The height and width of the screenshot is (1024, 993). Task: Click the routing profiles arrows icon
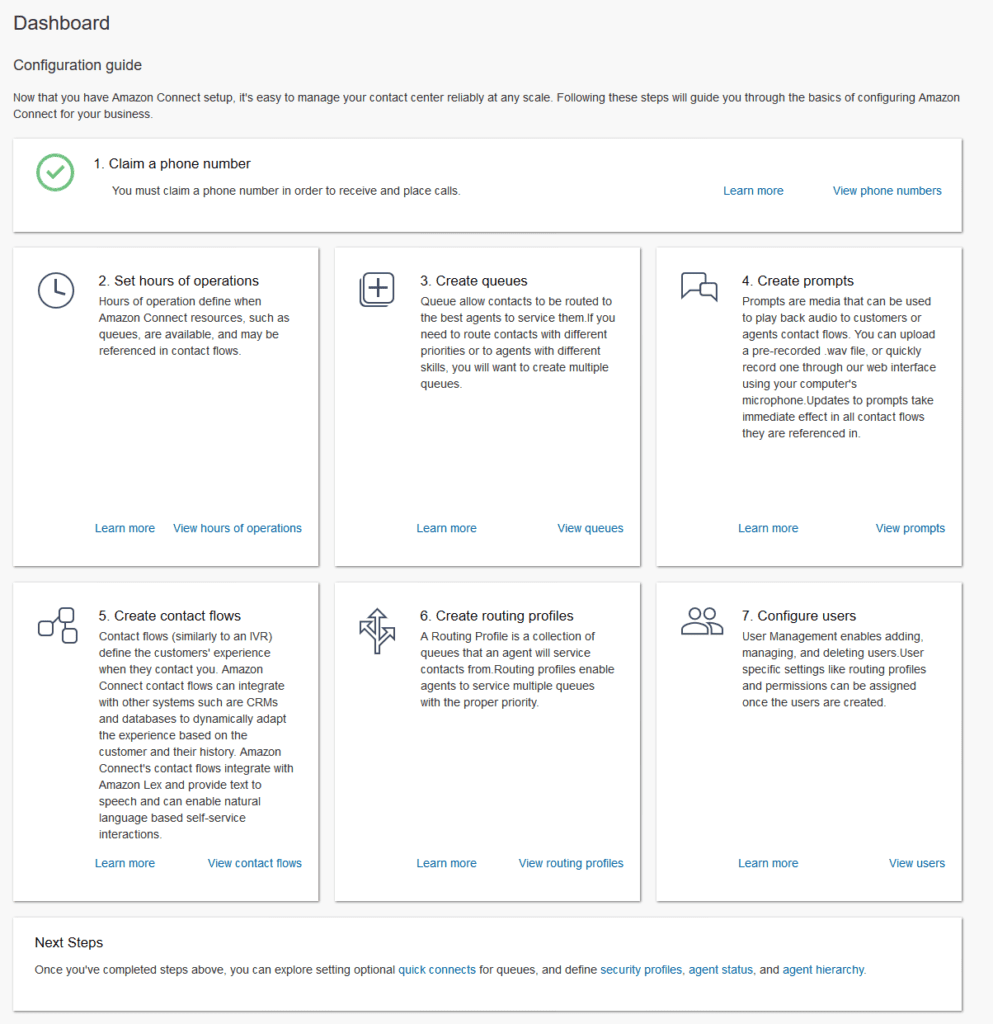click(377, 630)
